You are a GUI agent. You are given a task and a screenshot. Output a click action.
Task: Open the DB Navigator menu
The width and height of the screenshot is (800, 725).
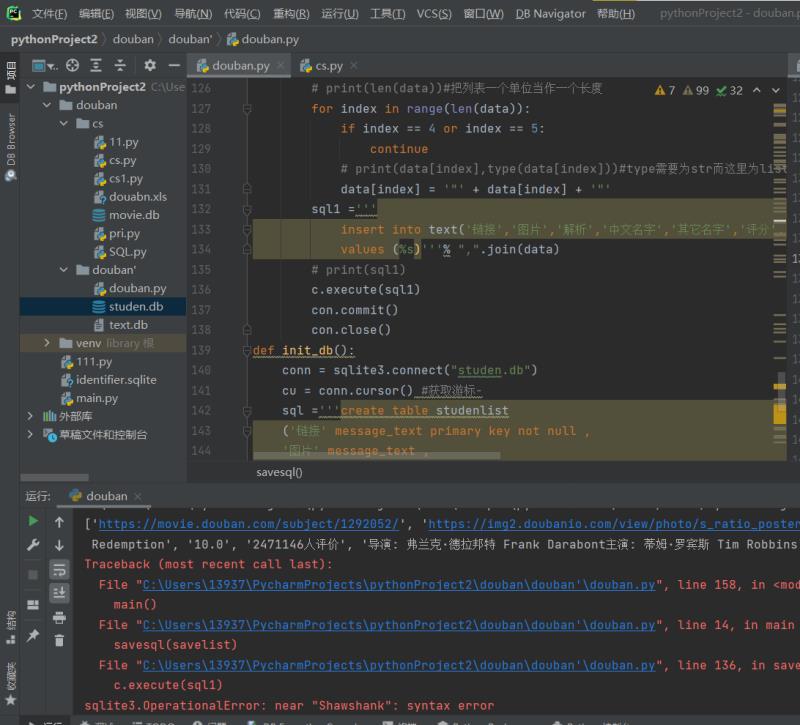pyautogui.click(x=550, y=14)
